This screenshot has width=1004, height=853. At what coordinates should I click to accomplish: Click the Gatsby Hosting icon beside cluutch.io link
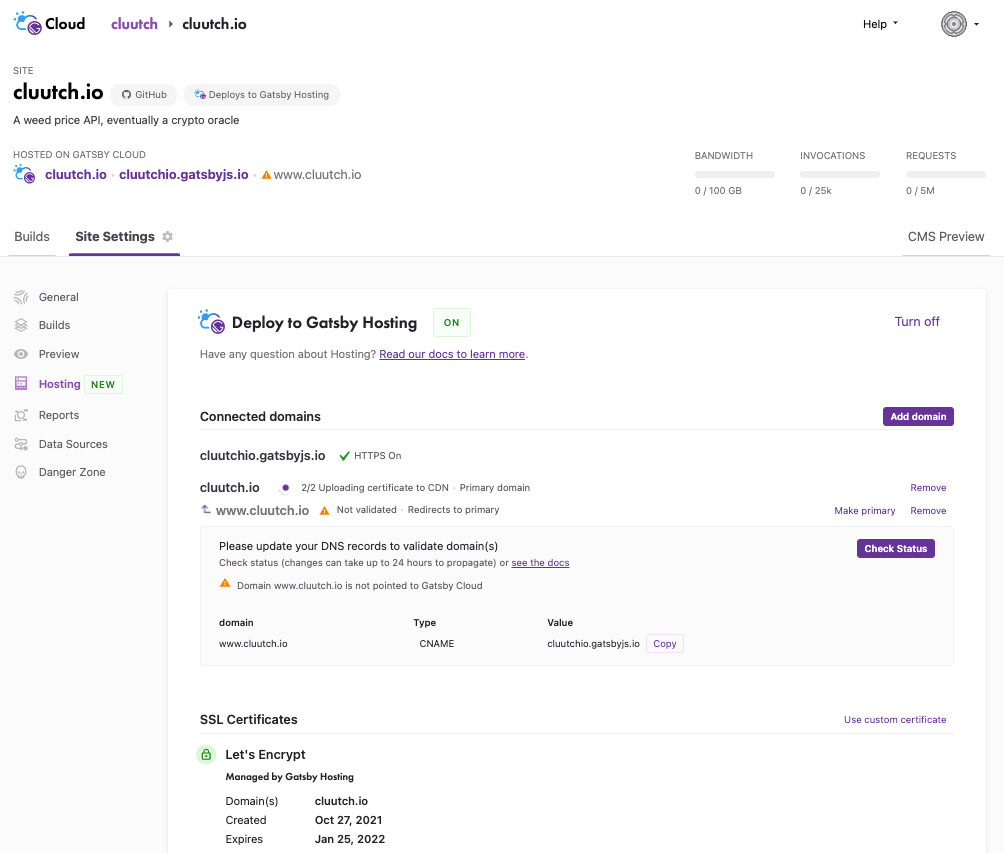(24, 174)
